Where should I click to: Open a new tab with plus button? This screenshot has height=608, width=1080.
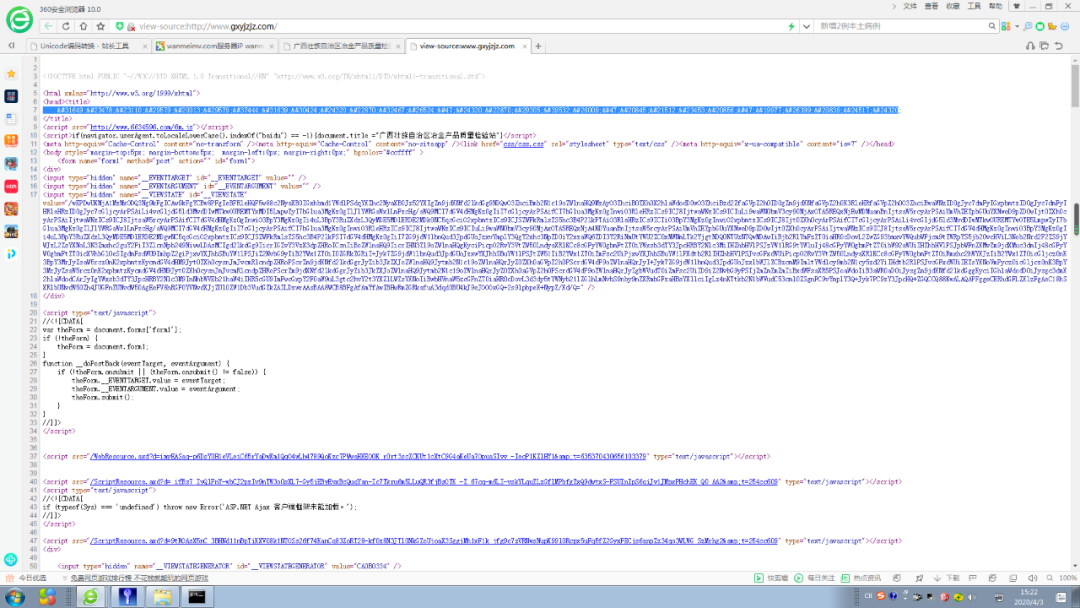tap(539, 46)
